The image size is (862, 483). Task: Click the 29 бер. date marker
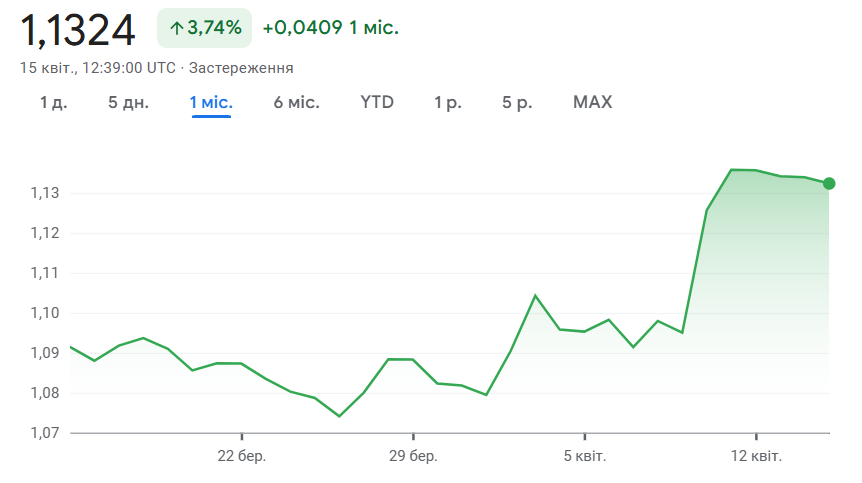pyautogui.click(x=413, y=456)
